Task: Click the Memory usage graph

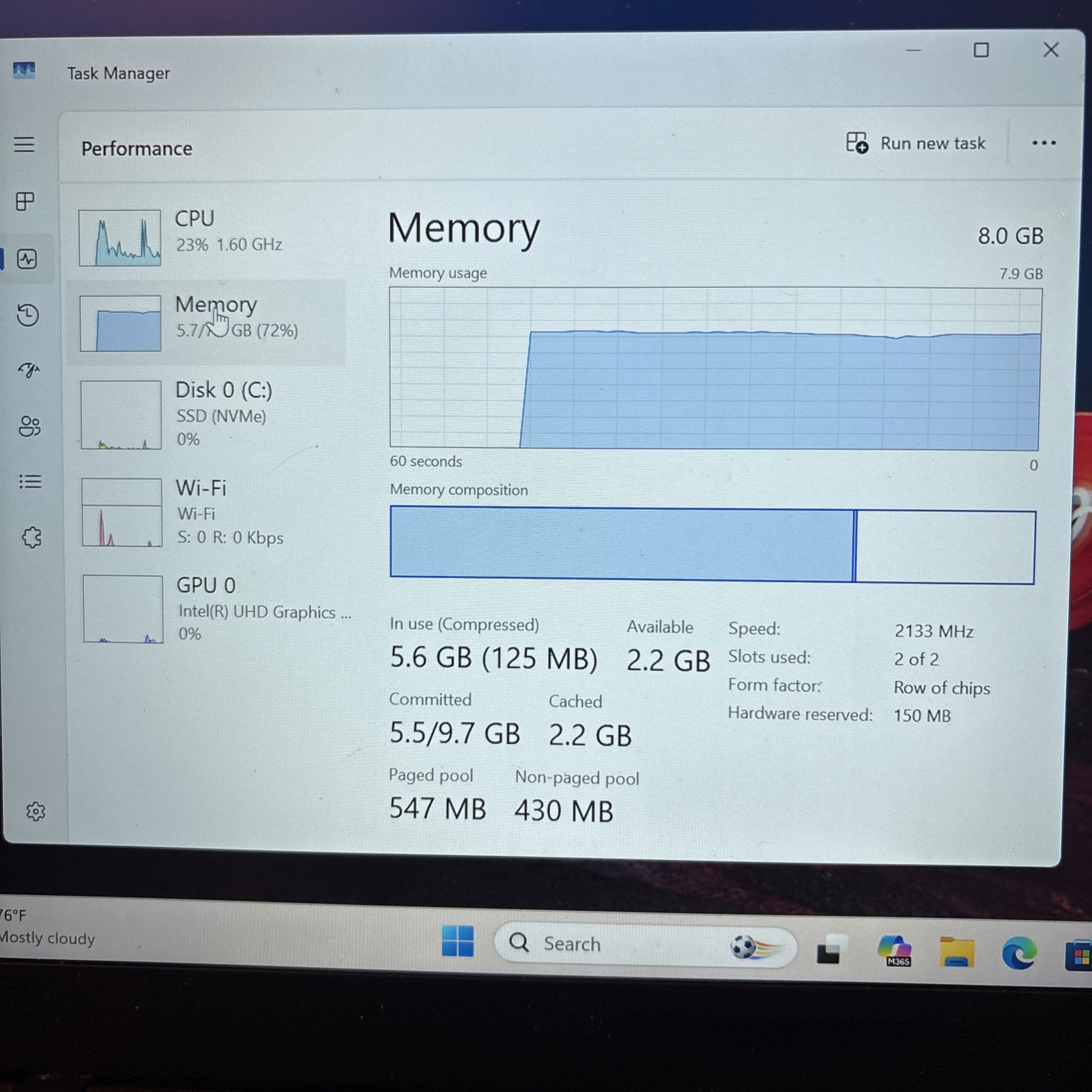Action: pyautogui.click(x=715, y=369)
